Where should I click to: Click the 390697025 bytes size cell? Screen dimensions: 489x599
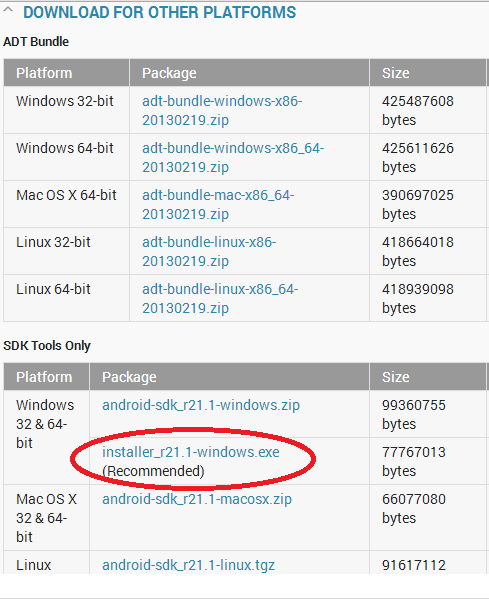pos(428,204)
